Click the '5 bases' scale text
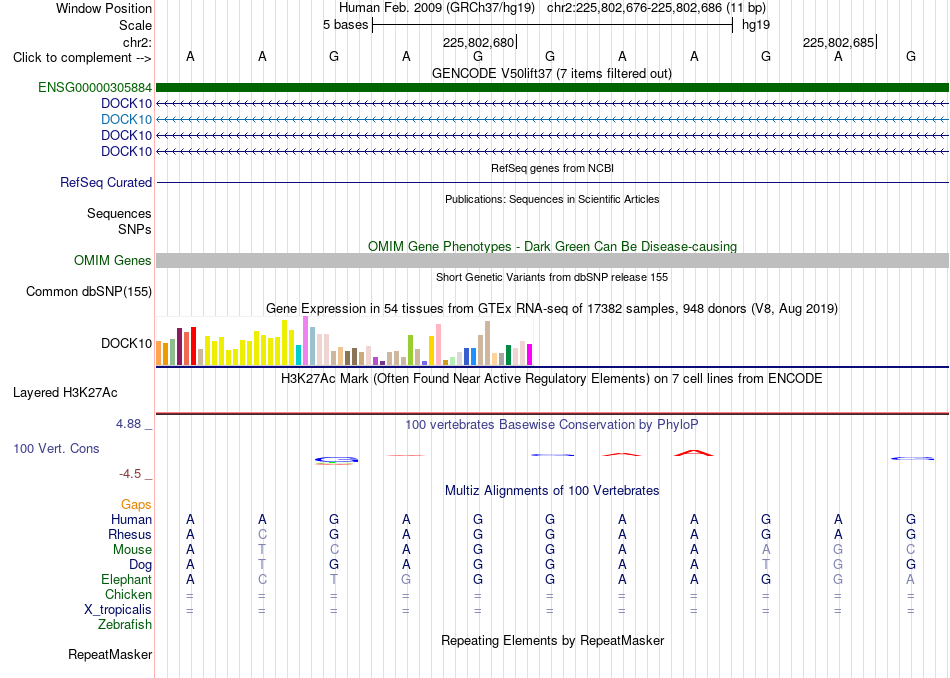 click(x=345, y=25)
